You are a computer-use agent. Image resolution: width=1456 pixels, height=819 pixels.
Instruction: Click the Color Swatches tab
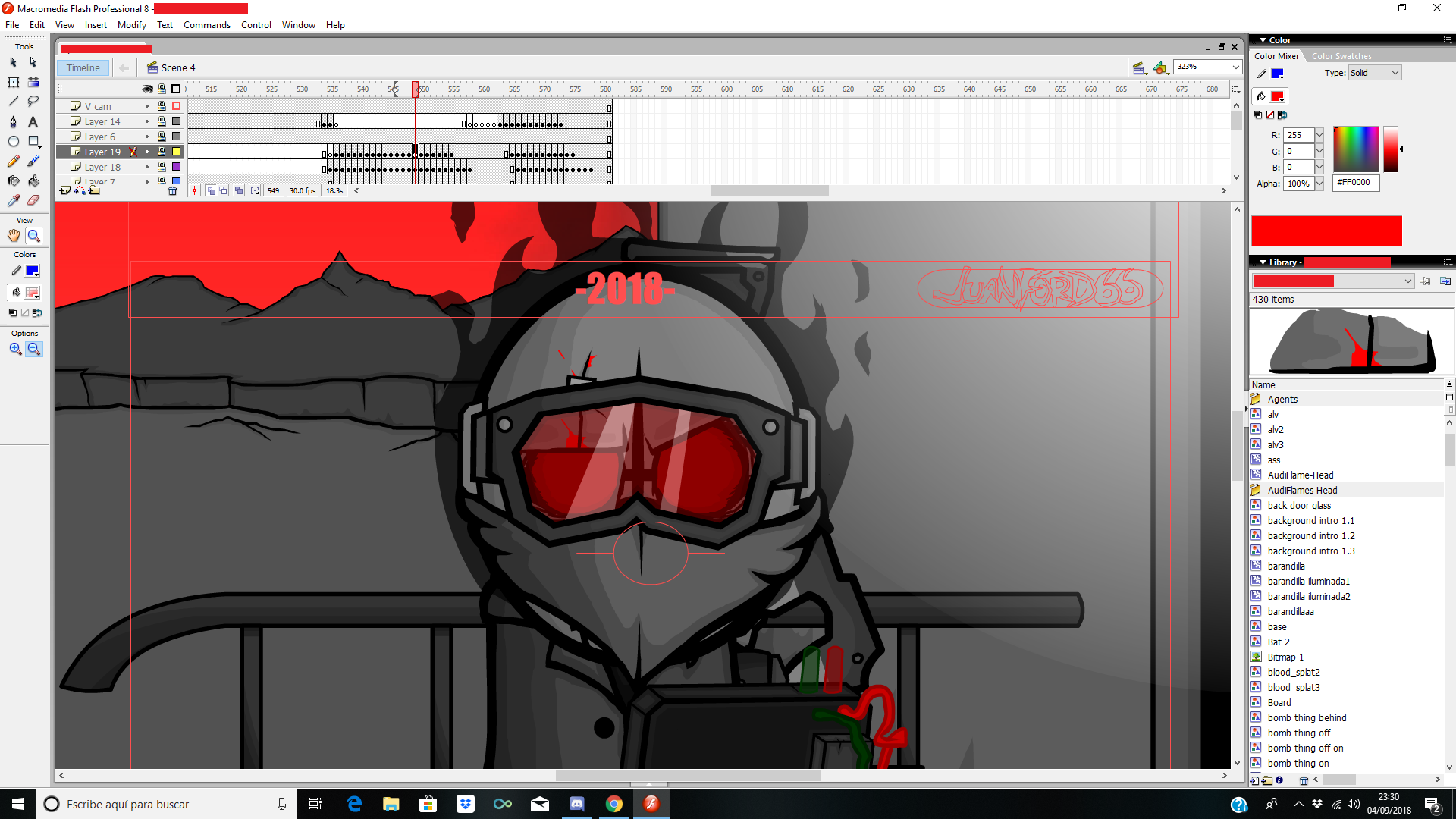click(x=1341, y=55)
